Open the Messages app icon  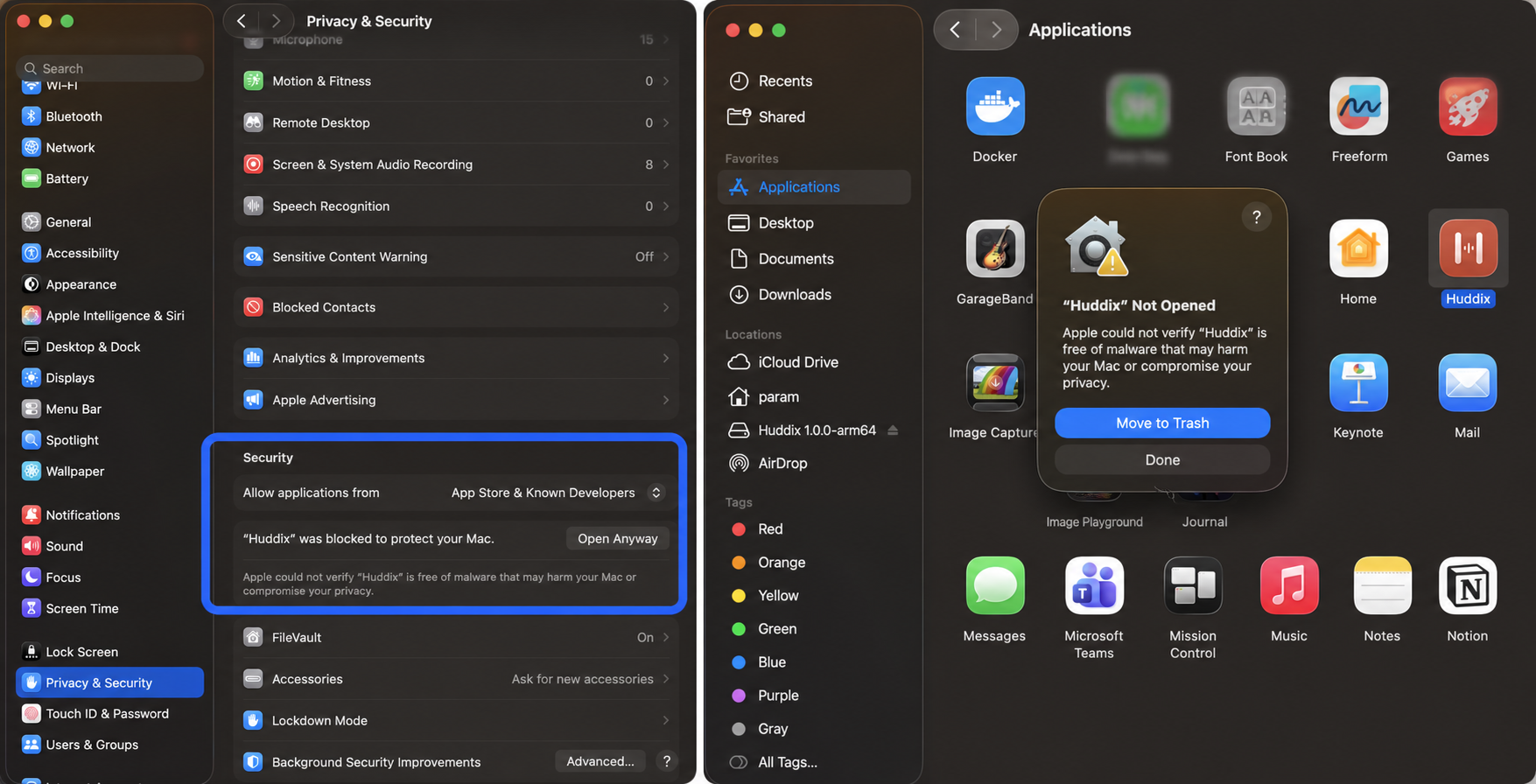pyautogui.click(x=995, y=585)
